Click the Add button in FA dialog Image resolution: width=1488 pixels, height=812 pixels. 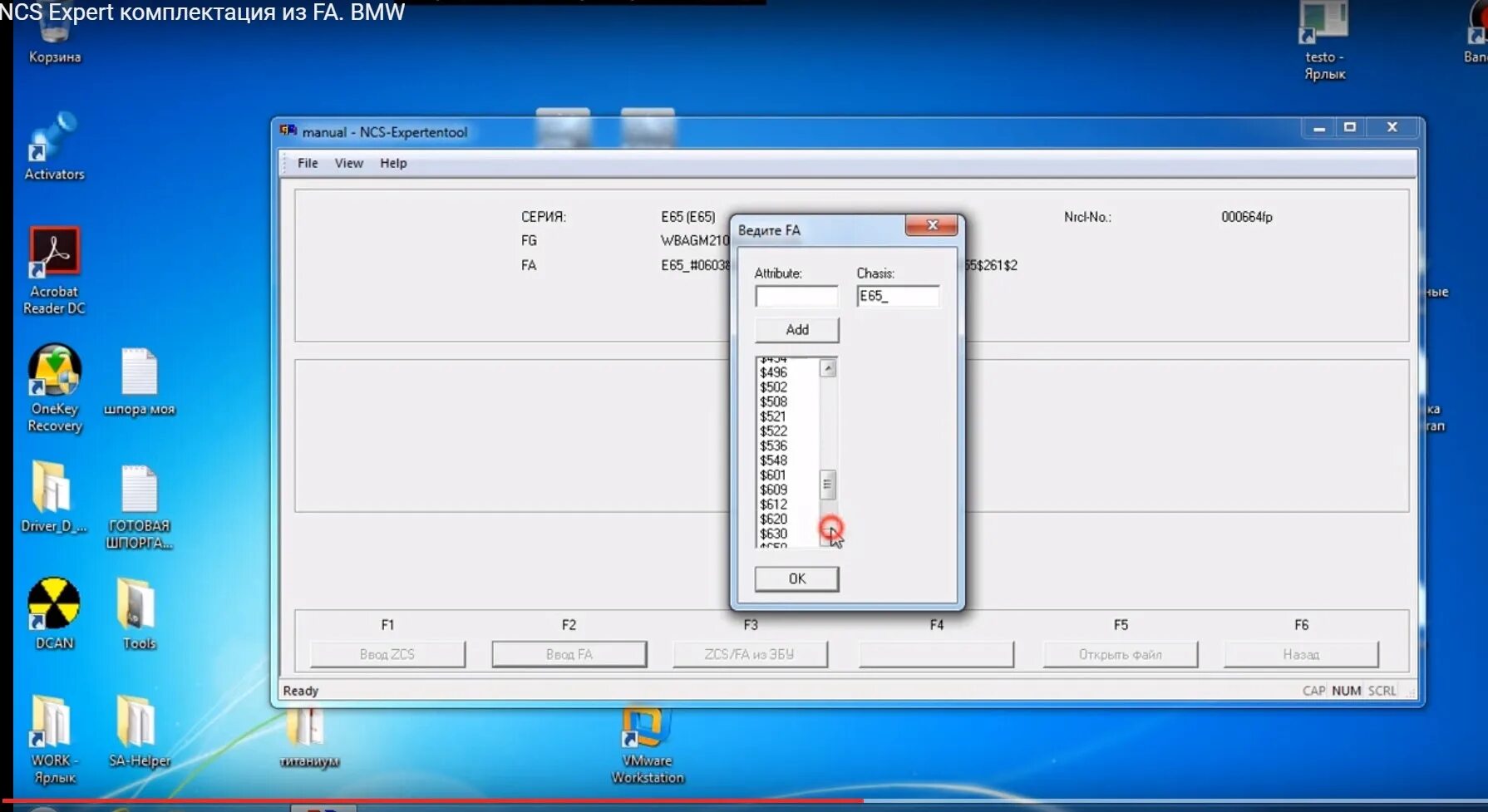pos(797,330)
